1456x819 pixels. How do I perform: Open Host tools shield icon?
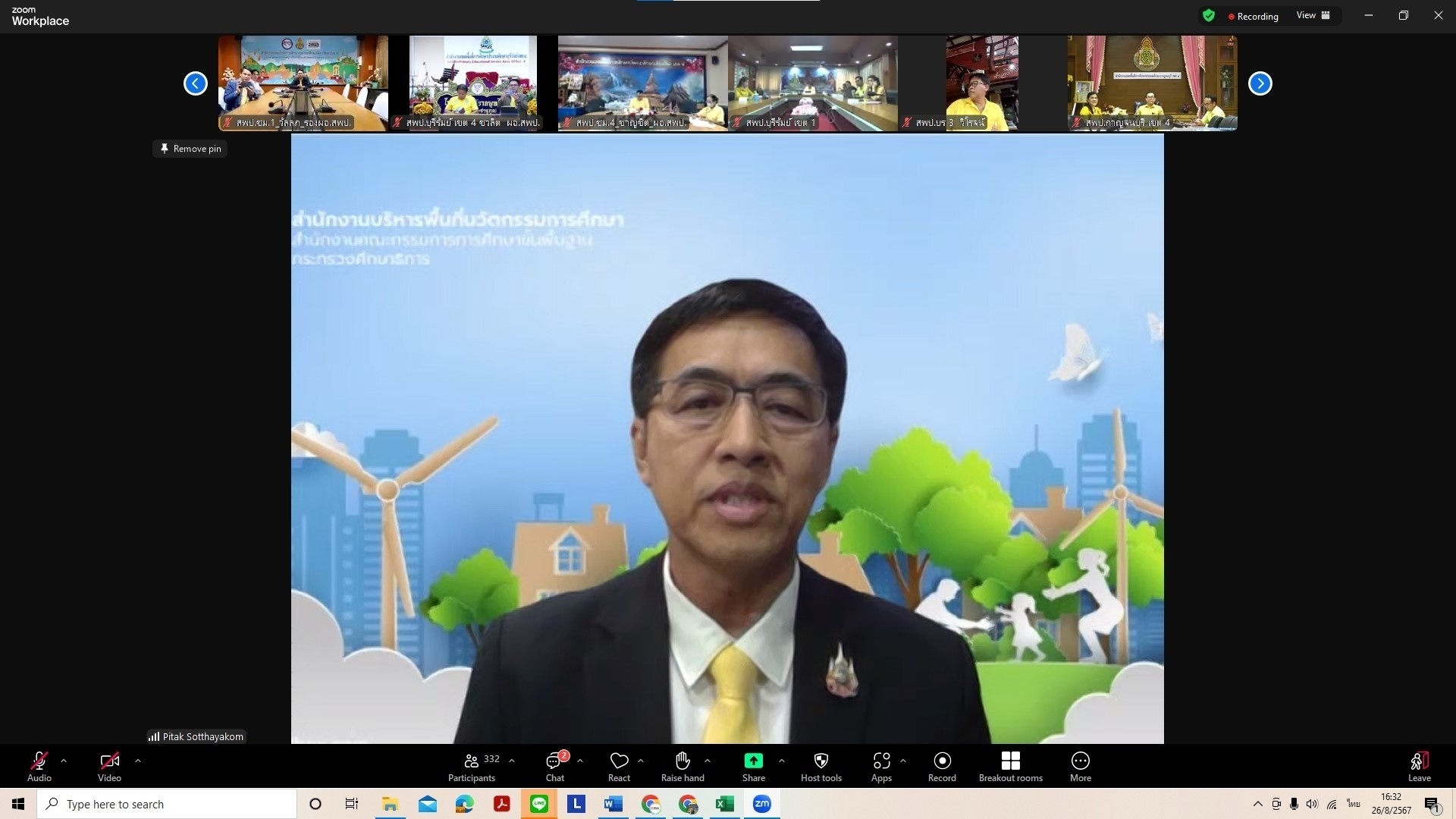(821, 766)
